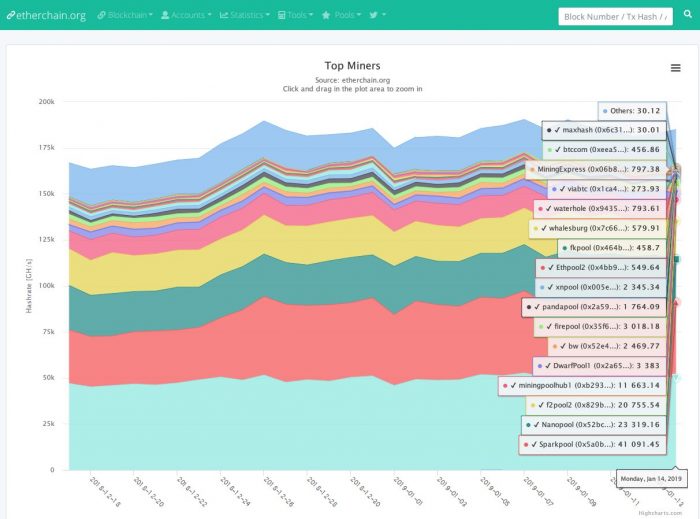Click the xnpool tooltip entry

click(600, 287)
